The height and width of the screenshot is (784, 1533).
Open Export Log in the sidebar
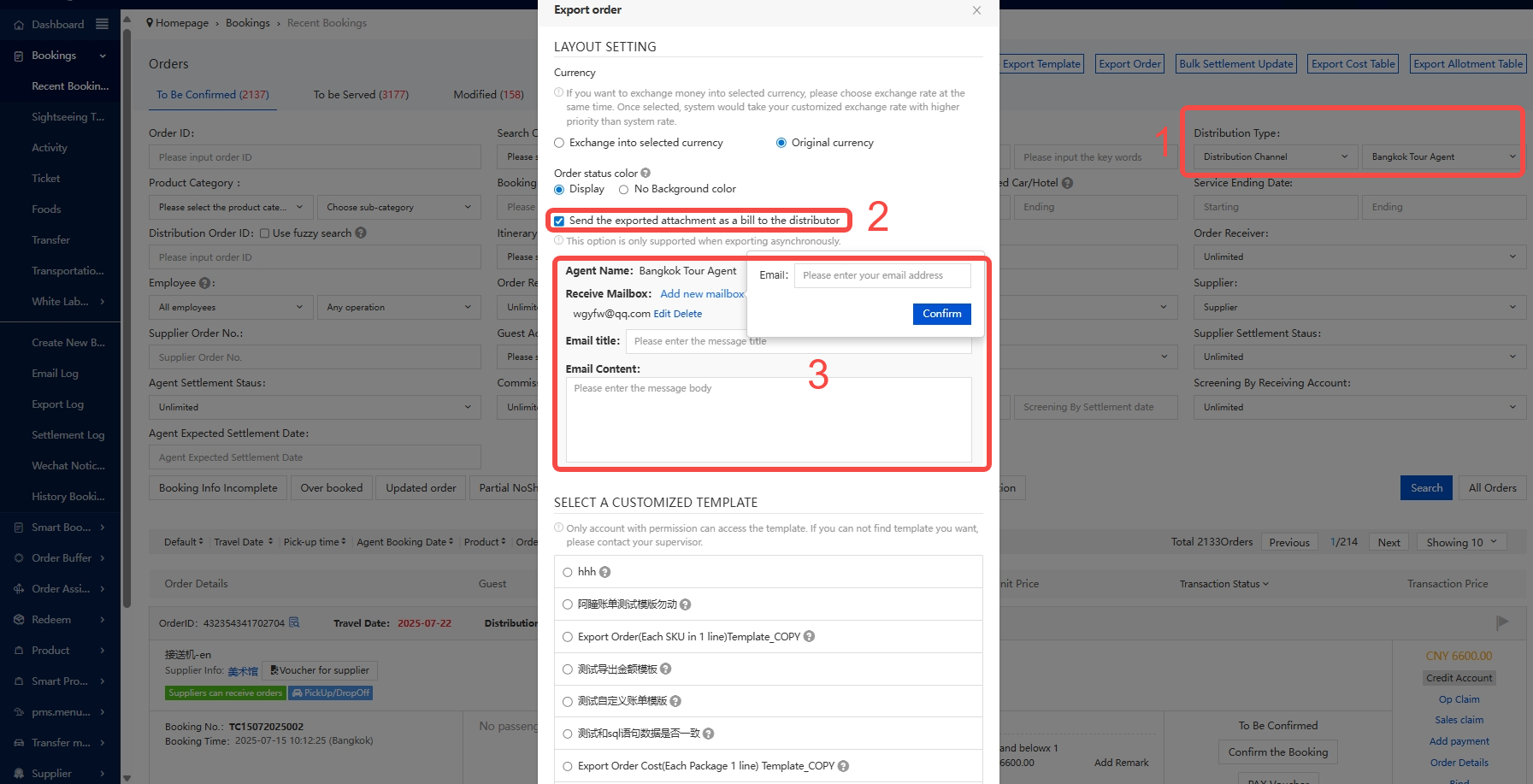tap(57, 404)
